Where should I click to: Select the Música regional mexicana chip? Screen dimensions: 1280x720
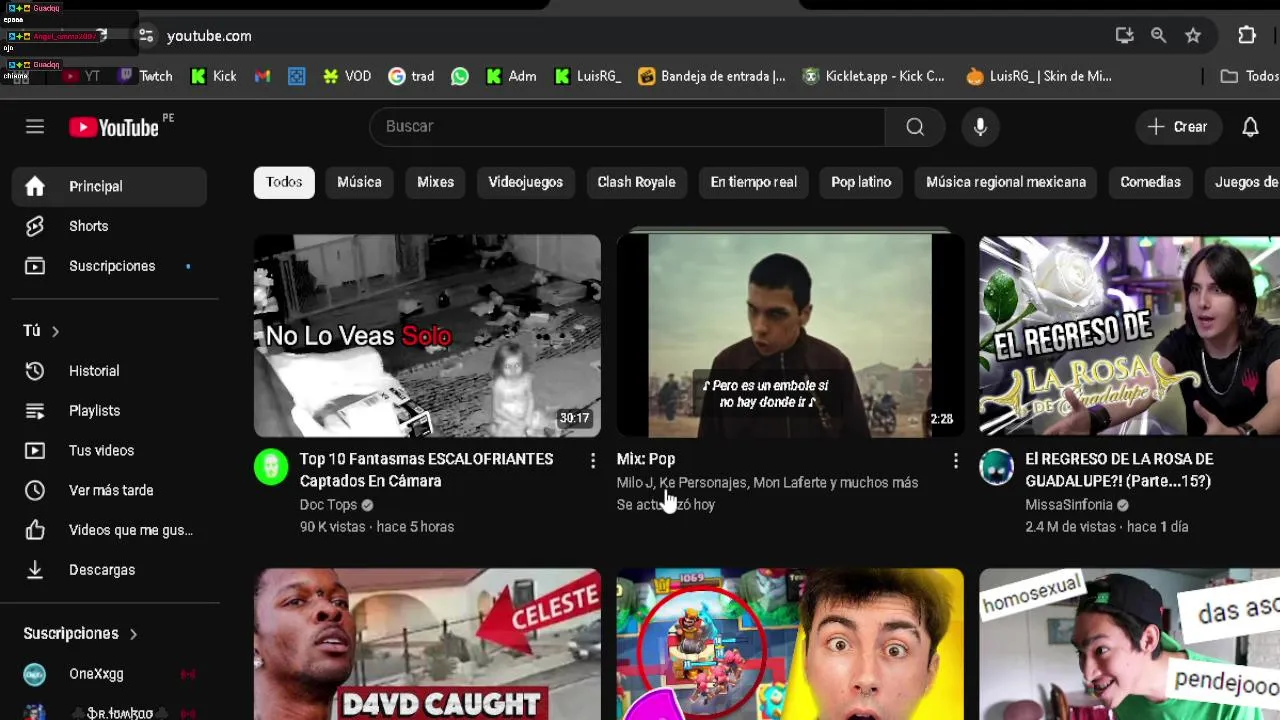pos(1006,182)
